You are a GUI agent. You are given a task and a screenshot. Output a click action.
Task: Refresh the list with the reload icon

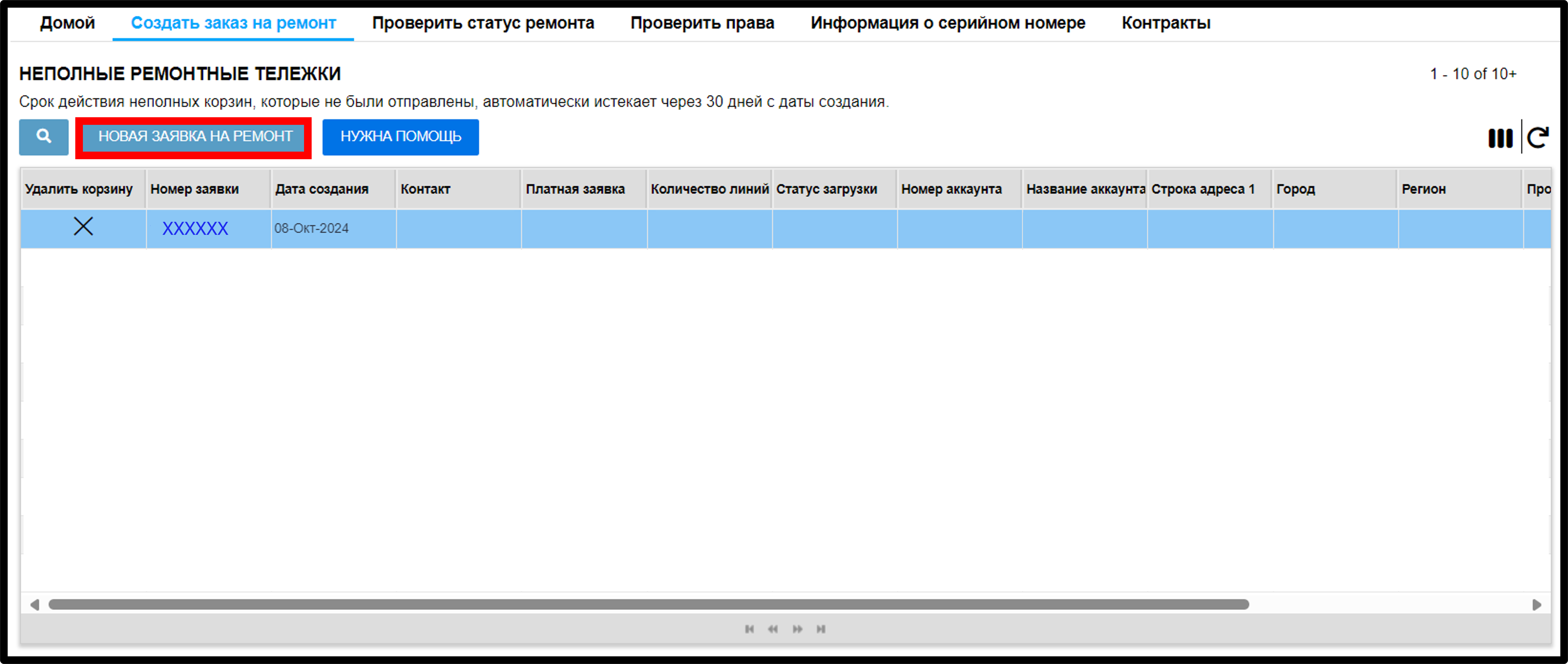tap(1538, 138)
